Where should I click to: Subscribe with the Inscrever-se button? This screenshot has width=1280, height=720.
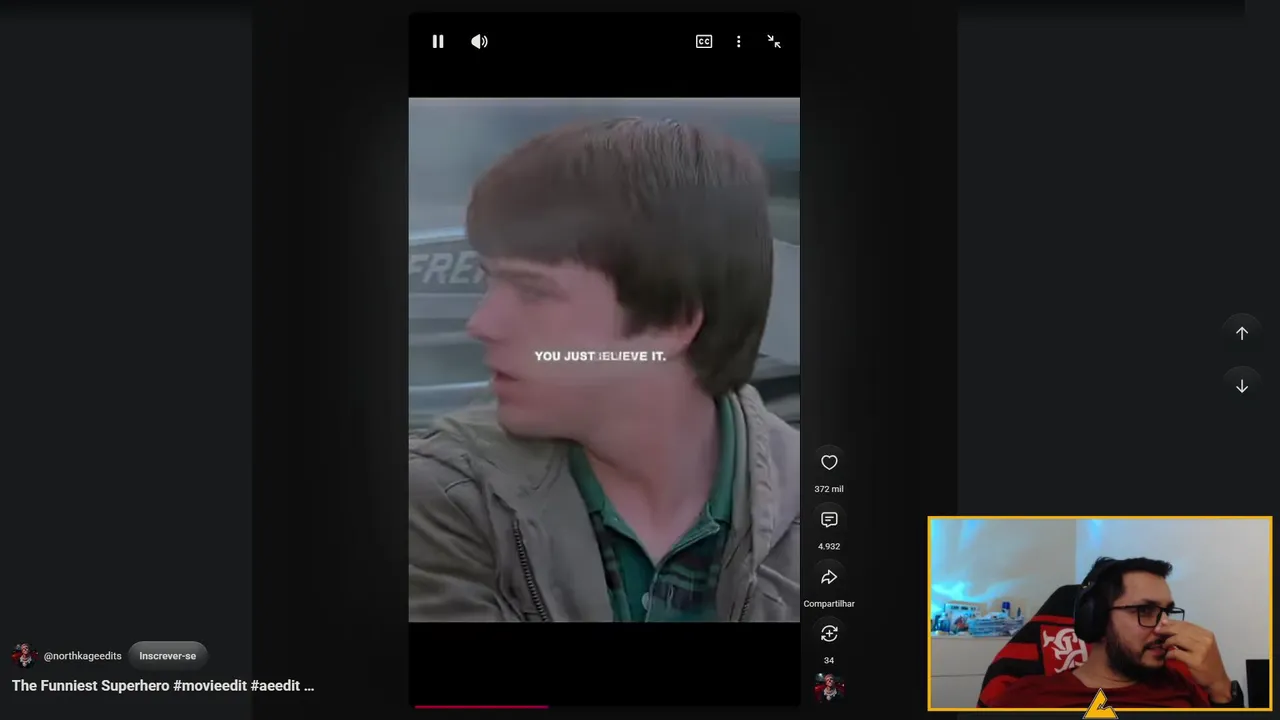[x=167, y=656]
